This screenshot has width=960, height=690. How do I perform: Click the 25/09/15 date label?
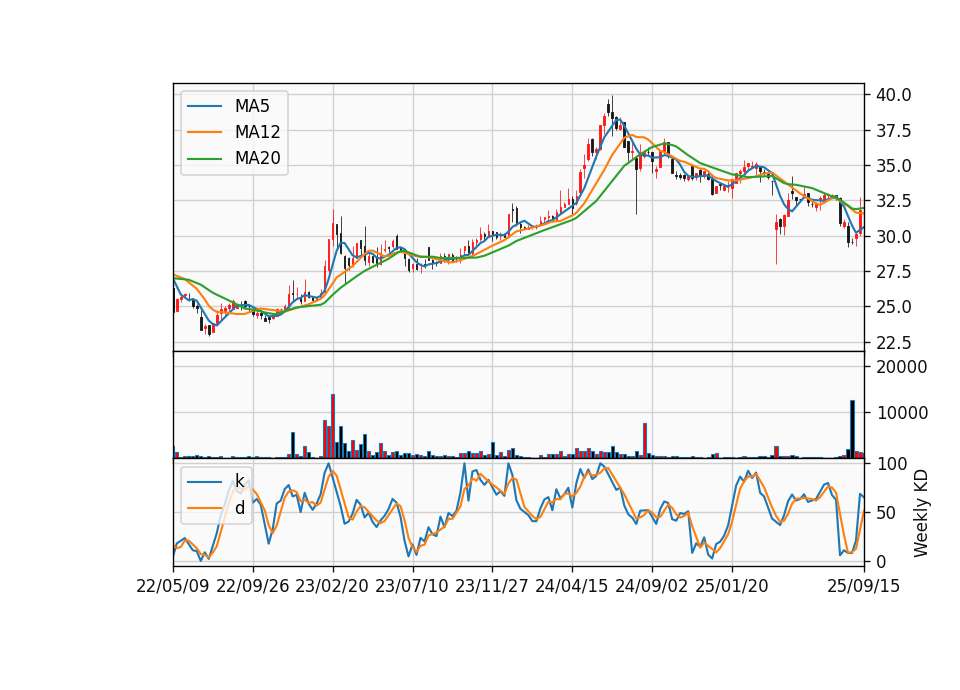point(864,586)
